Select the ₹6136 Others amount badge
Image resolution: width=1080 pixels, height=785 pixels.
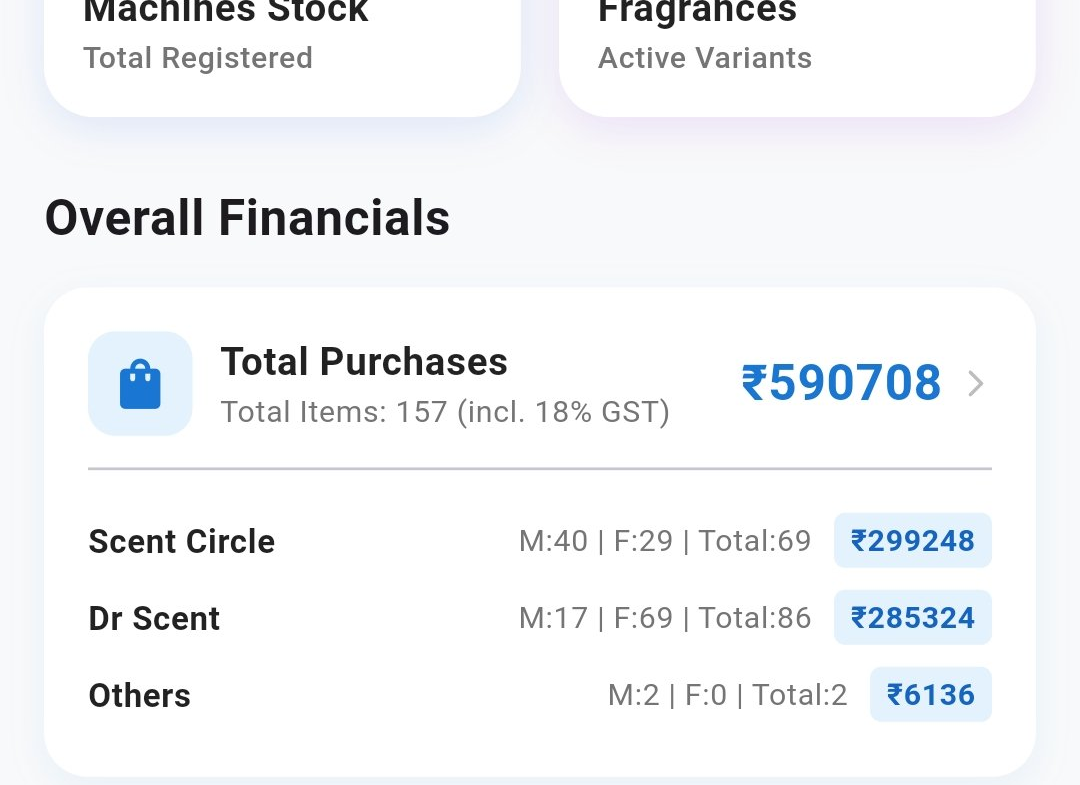point(931,695)
